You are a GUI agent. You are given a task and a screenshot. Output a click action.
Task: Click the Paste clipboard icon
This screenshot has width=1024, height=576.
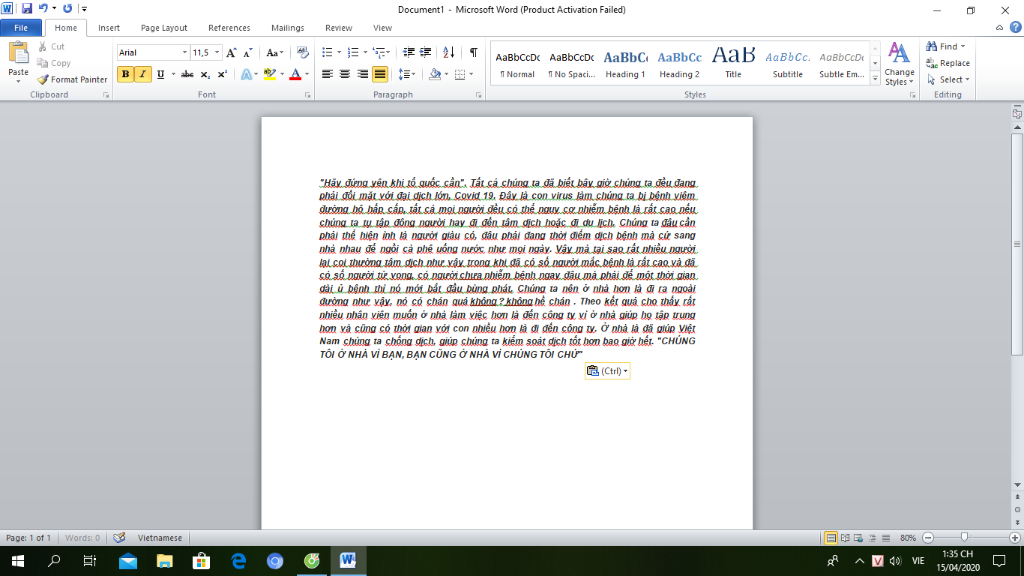[x=18, y=52]
